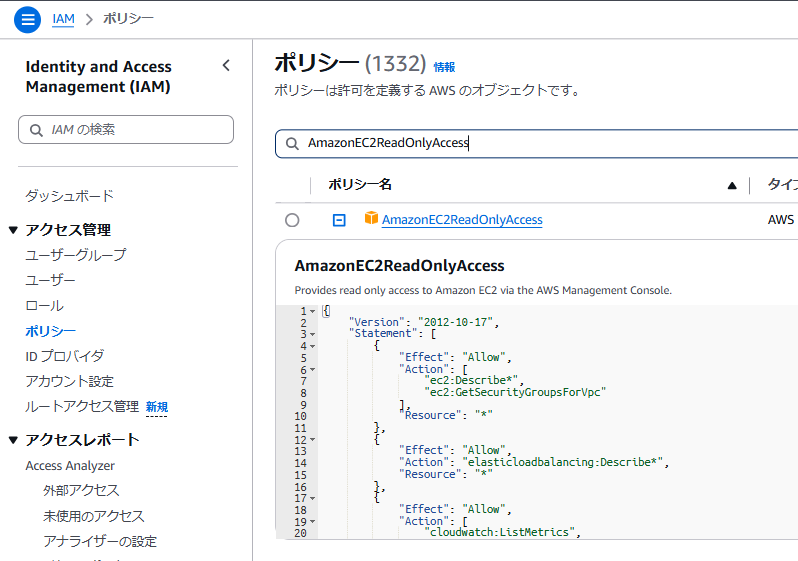
Task: Fold the code block at line 17
Action: [x=312, y=498]
